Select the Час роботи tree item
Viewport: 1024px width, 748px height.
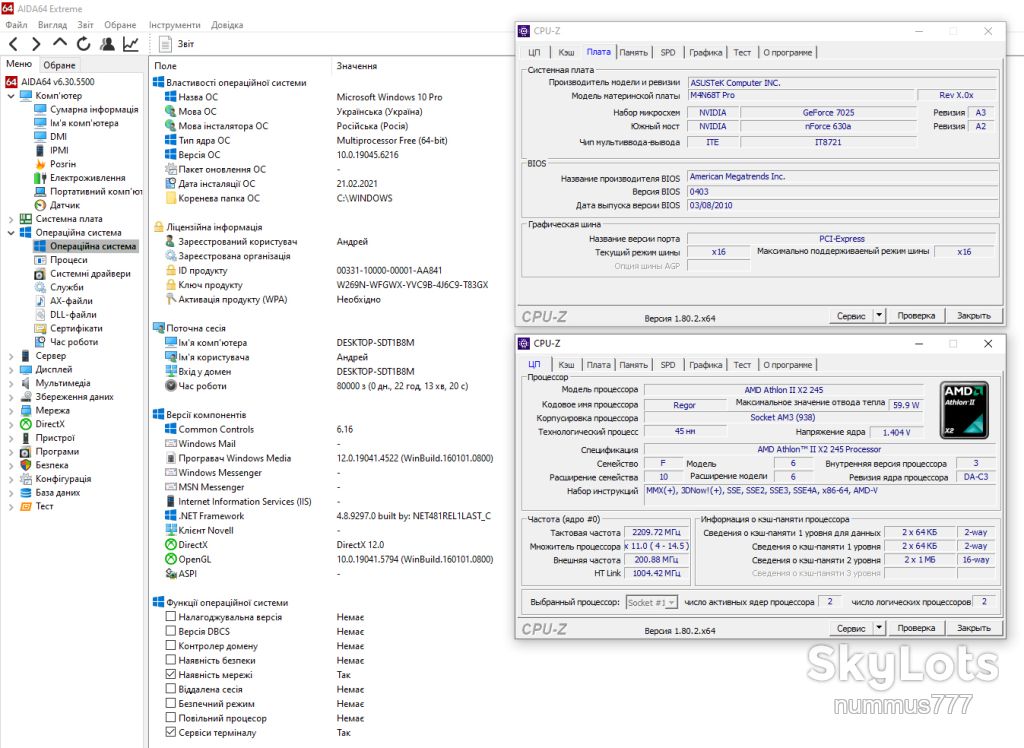click(74, 342)
